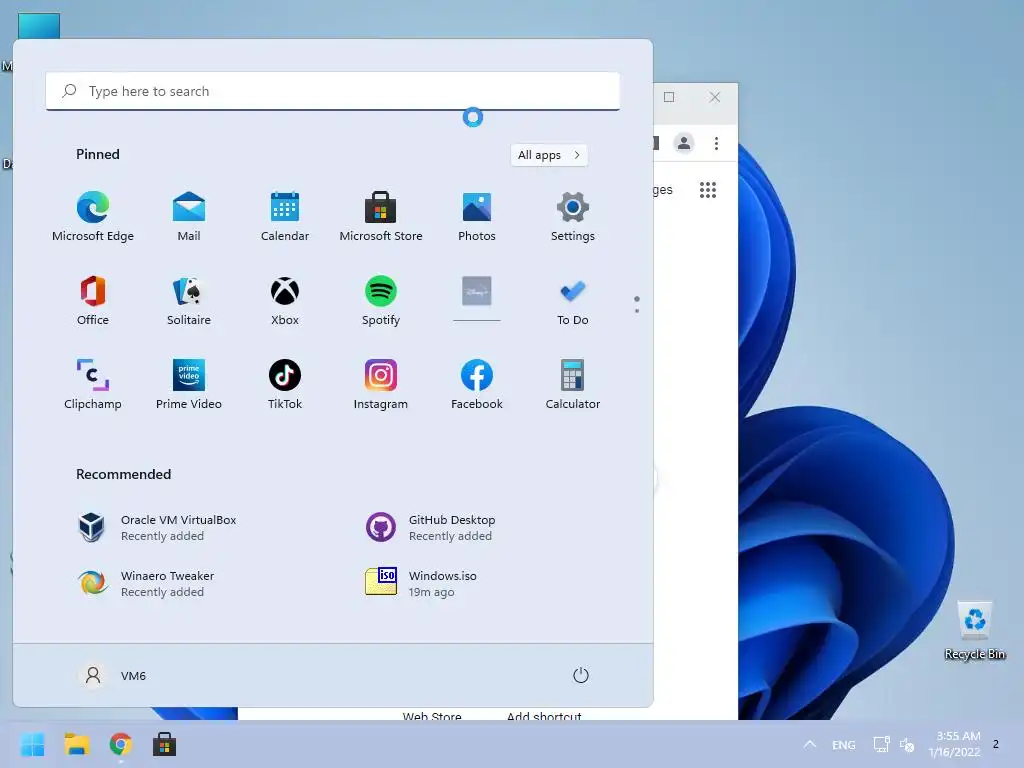
Task: Expand the All apps list
Action: 549,155
